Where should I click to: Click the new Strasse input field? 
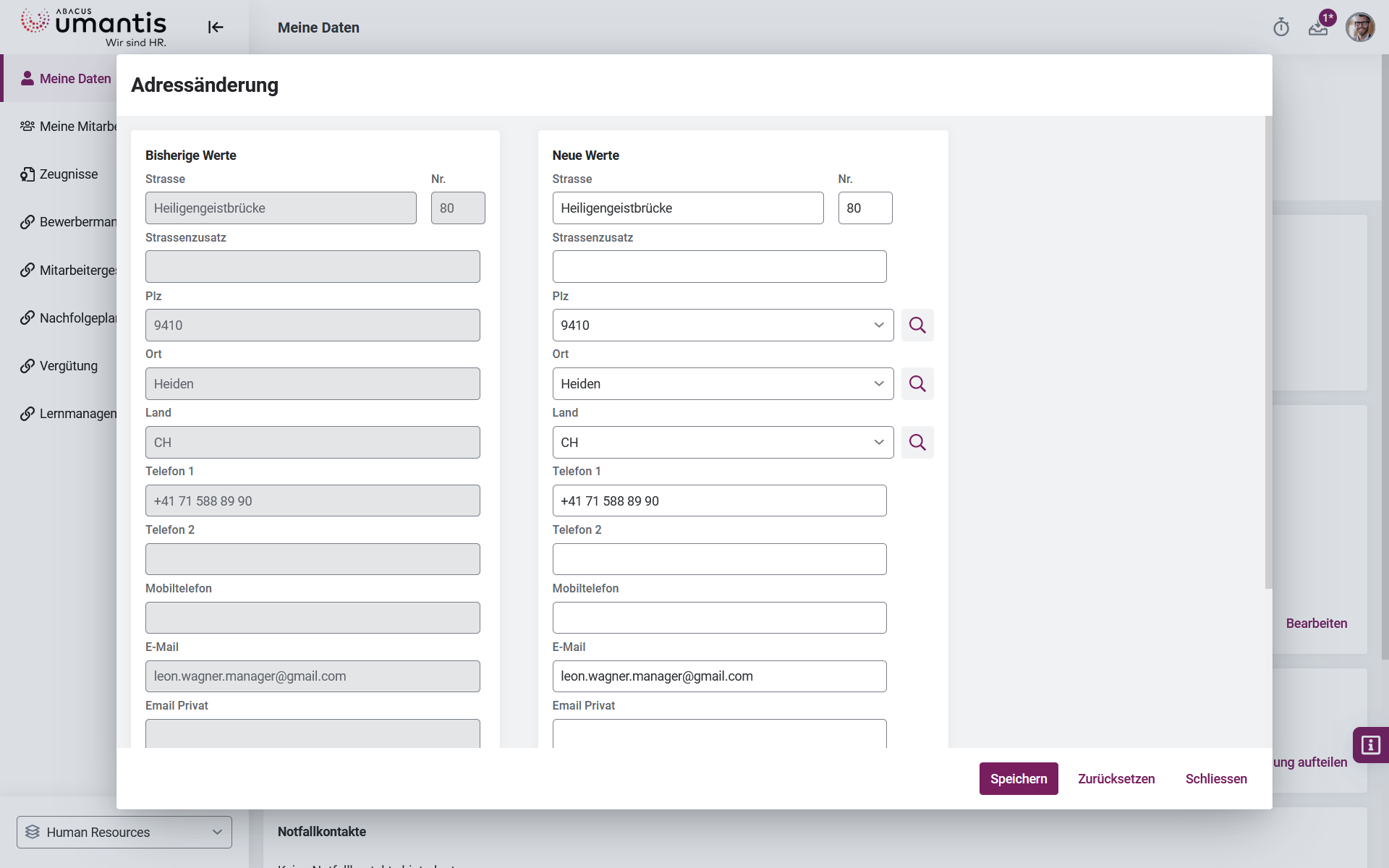pos(687,208)
